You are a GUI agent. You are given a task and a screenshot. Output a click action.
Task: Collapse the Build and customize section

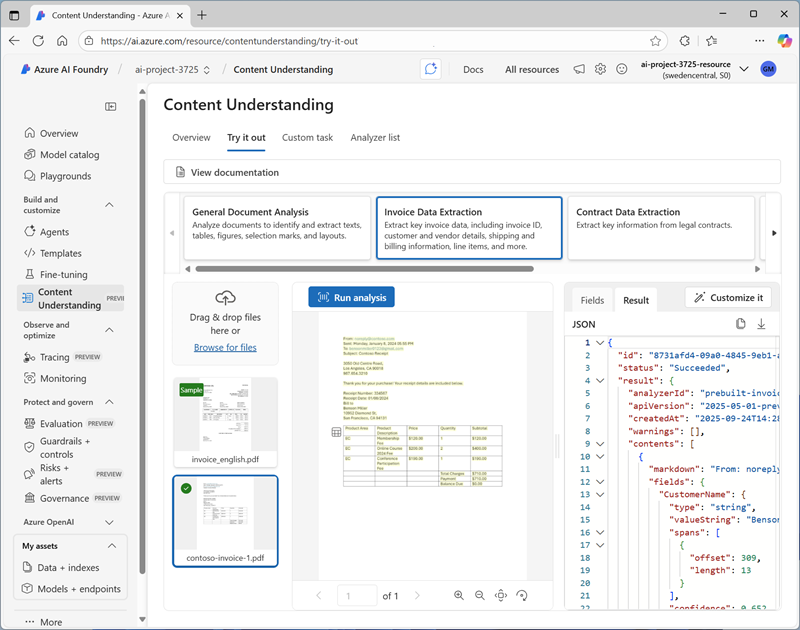(x=110, y=205)
